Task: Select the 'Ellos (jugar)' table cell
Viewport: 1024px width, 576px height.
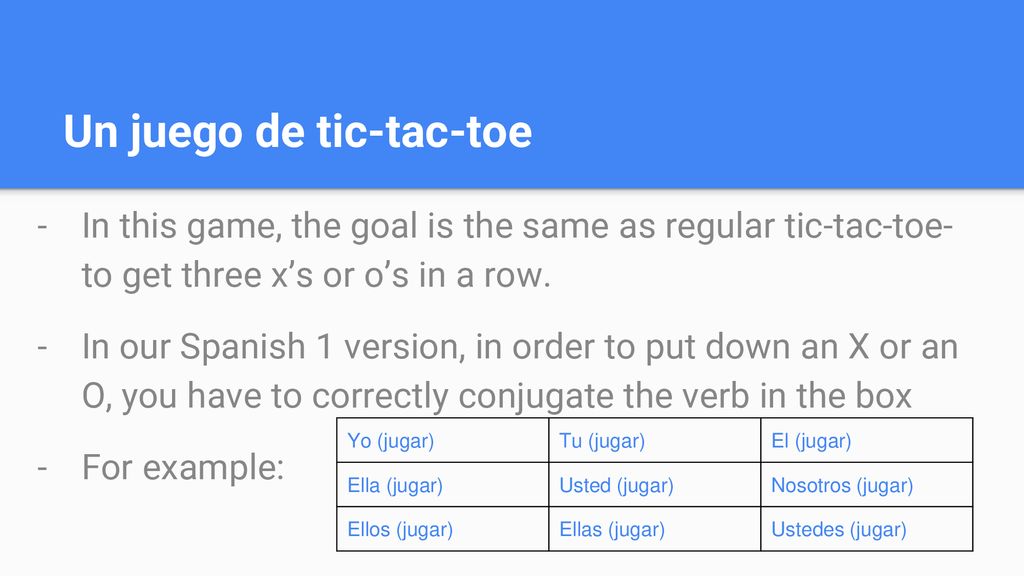Action: tap(443, 529)
